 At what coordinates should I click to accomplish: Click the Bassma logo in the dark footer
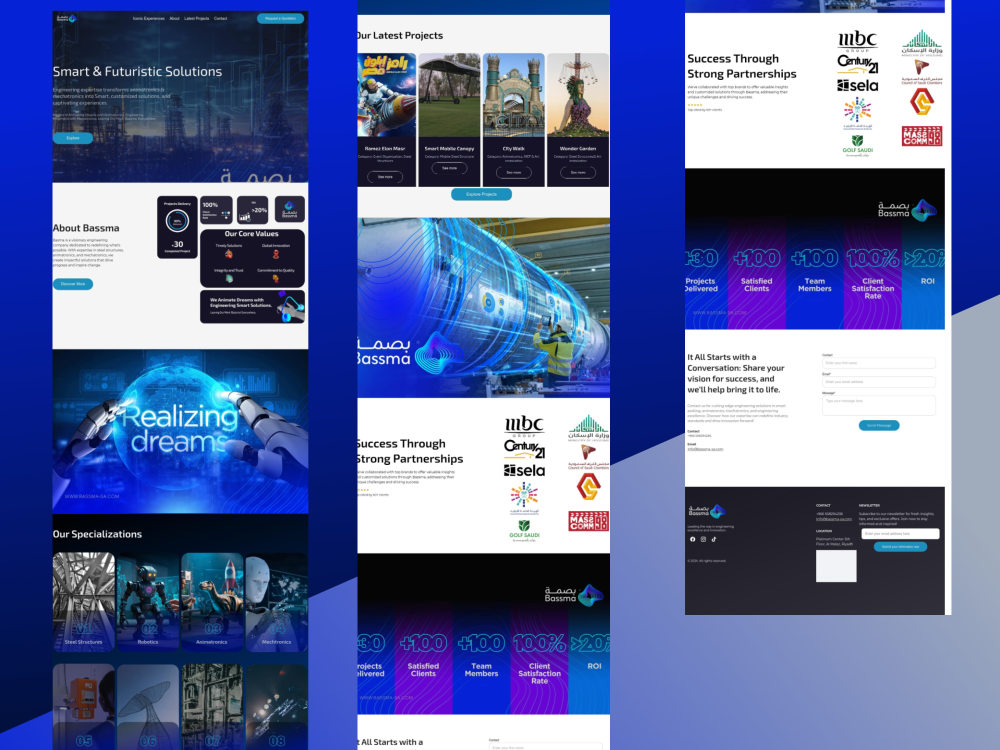click(x=707, y=511)
